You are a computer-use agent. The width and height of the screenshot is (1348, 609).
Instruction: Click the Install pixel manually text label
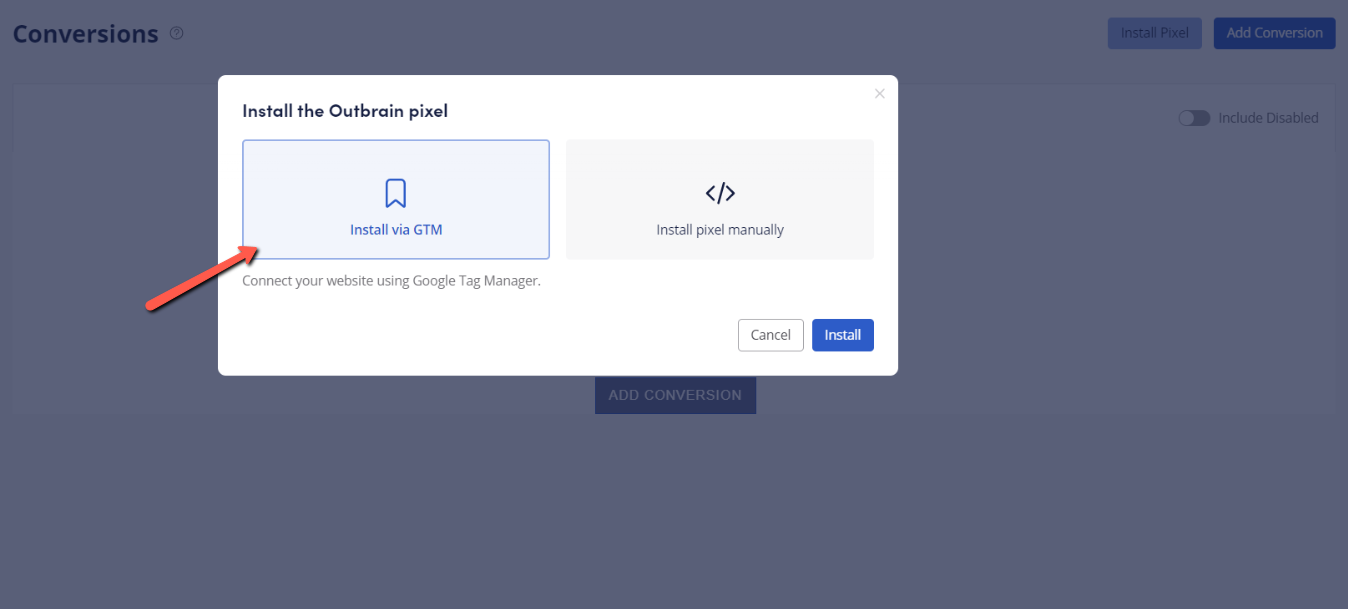coord(720,230)
